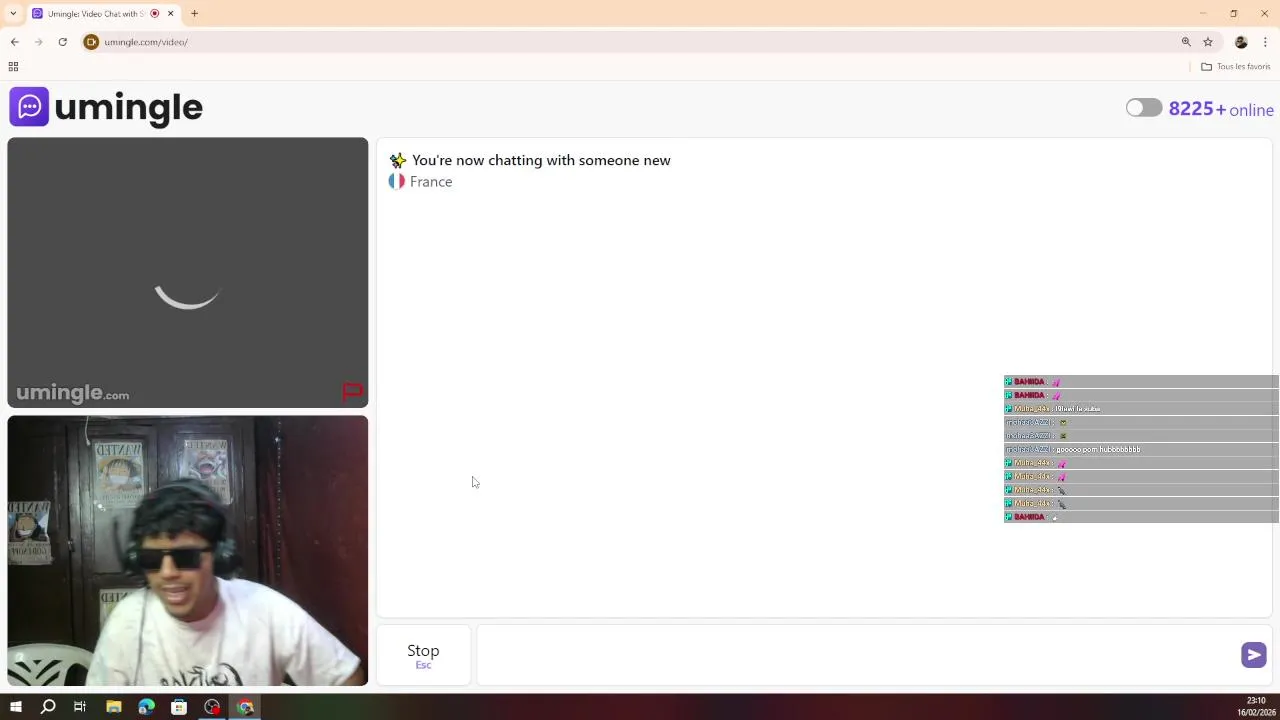1280x720 pixels.
Task: Click your own webcam preview
Action: 188,551
